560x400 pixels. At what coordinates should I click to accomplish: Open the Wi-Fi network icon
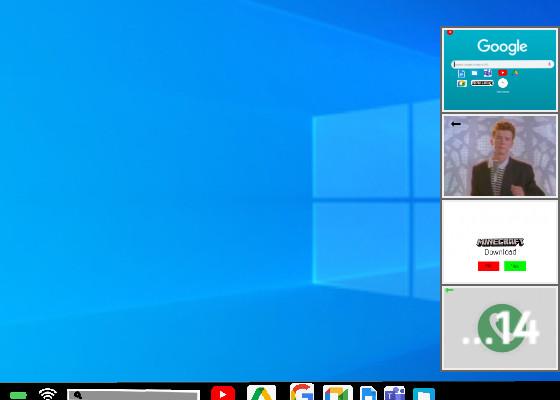point(48,394)
